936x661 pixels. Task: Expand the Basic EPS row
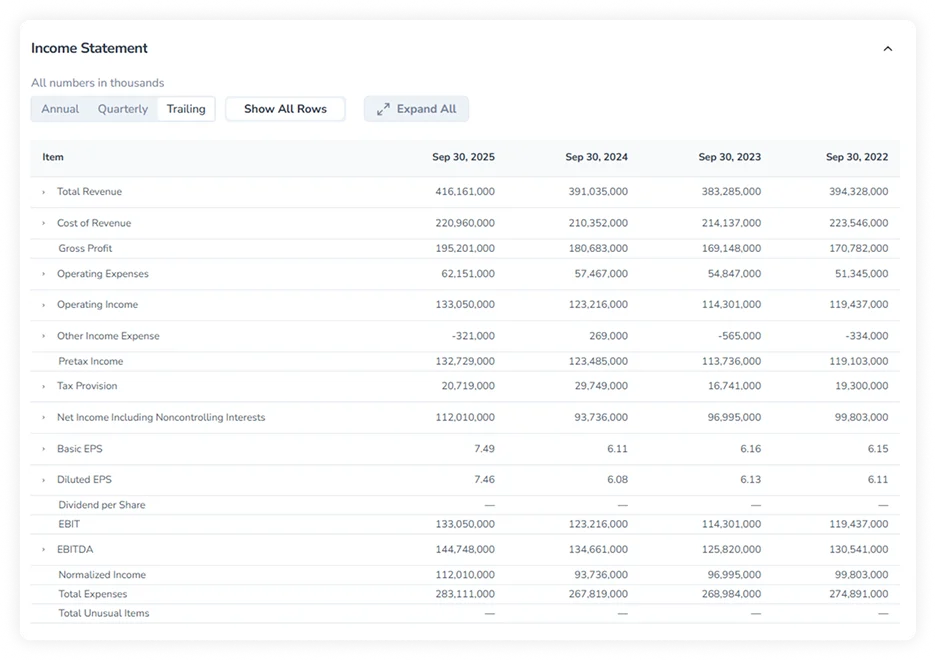(44, 449)
